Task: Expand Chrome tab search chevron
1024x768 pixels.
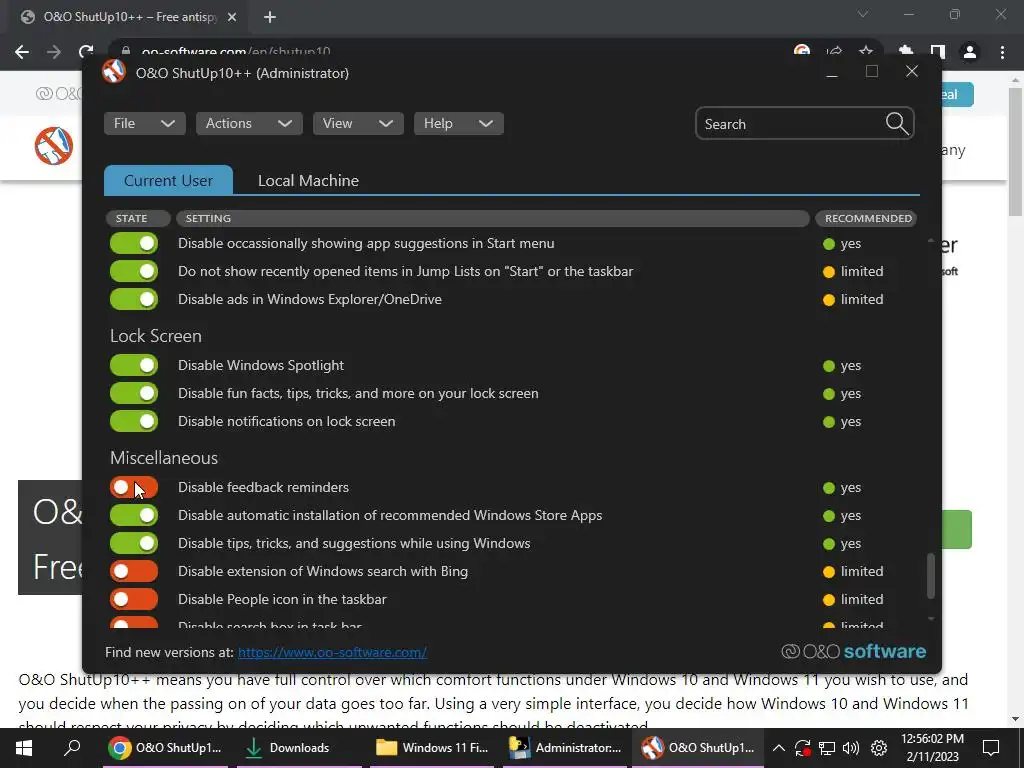Action: (x=863, y=14)
